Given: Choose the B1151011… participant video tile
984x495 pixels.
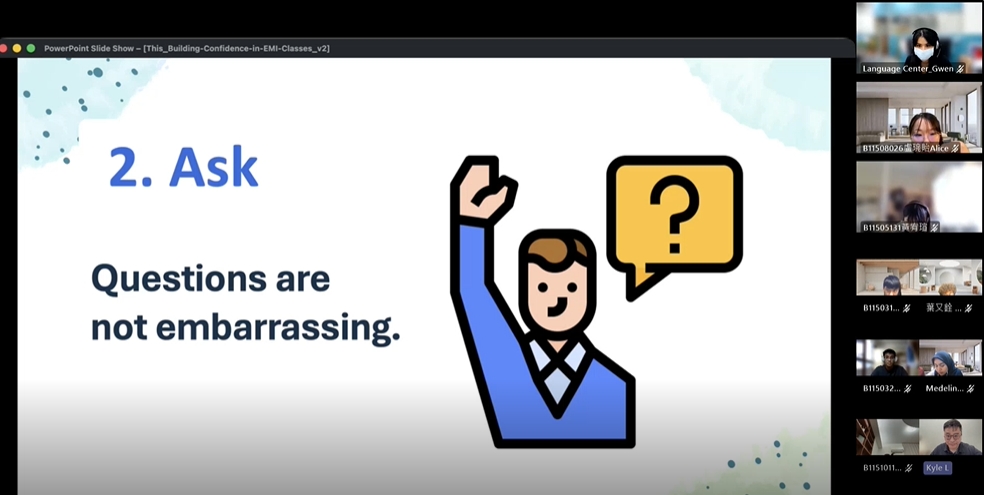Looking at the screenshot, I should tap(887, 437).
